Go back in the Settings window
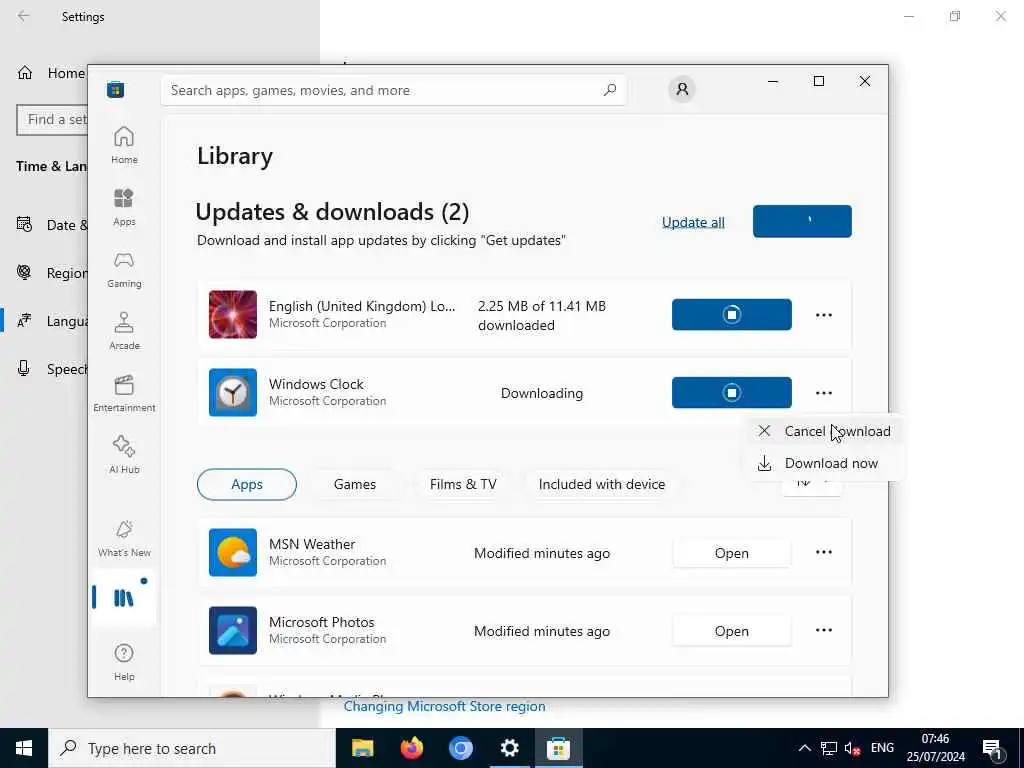 24,16
